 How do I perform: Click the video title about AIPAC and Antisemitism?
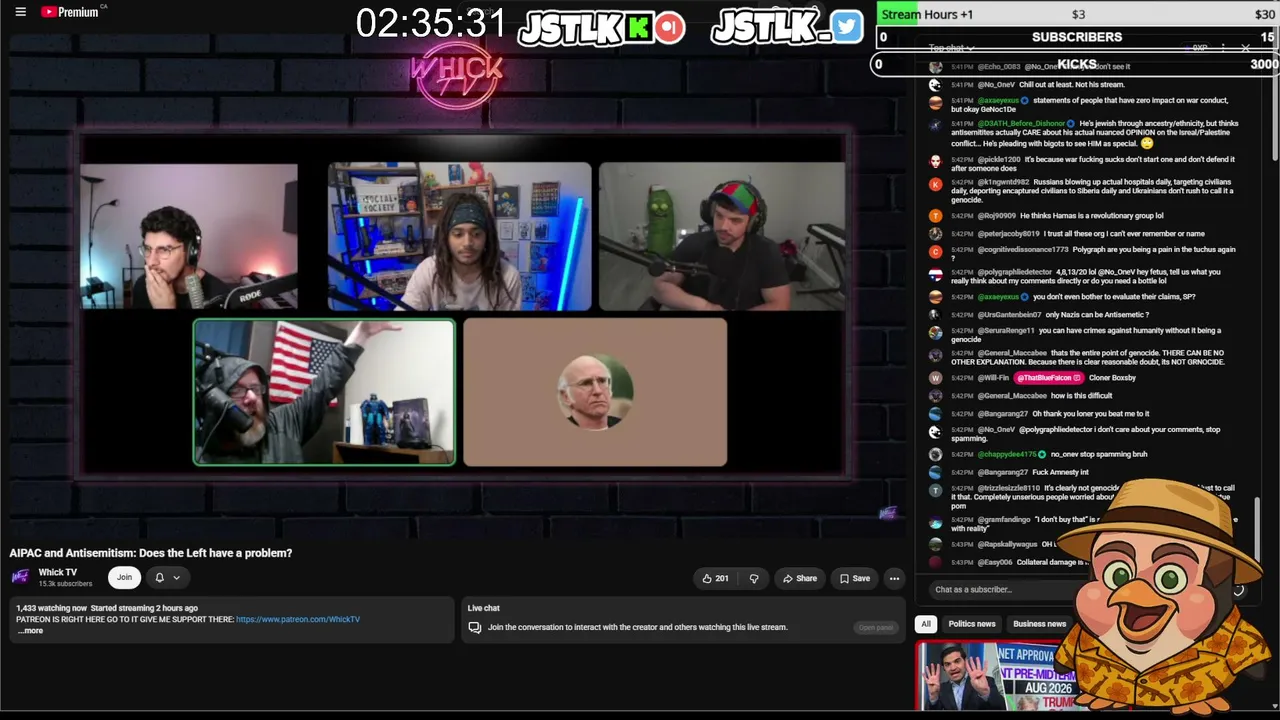click(151, 553)
